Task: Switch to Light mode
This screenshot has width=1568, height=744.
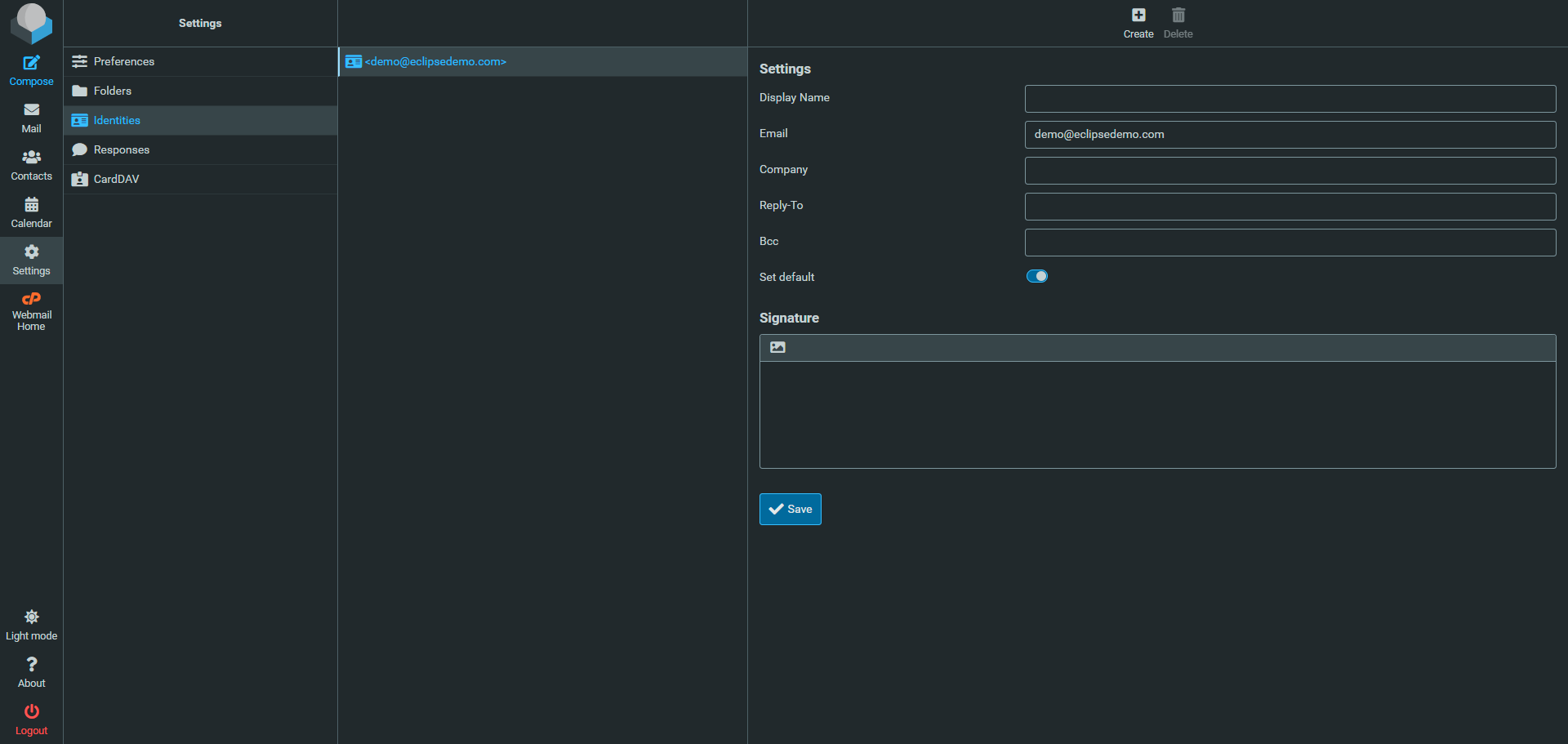Action: (31, 617)
